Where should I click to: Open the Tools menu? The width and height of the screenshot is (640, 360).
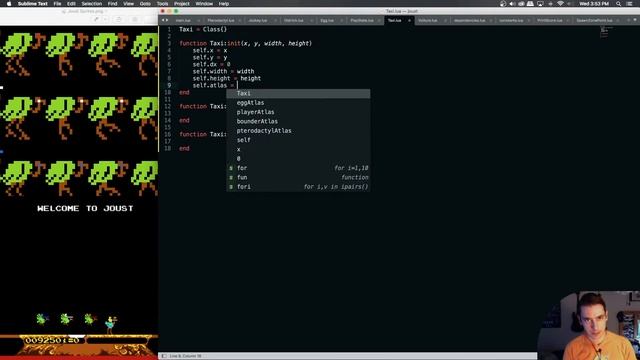point(162,4)
